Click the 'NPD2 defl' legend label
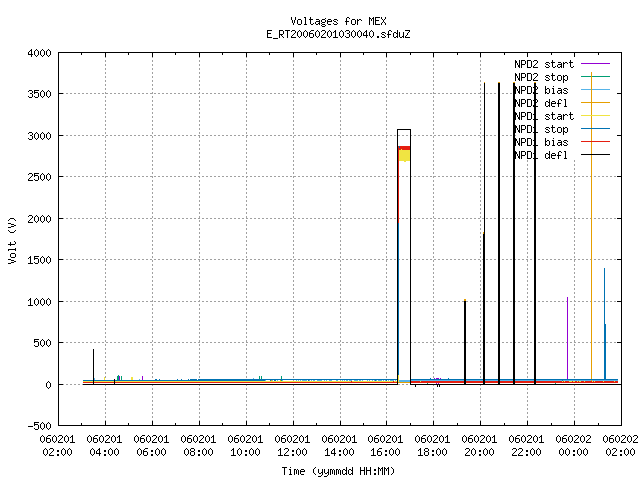640x480 pixels. click(x=541, y=103)
